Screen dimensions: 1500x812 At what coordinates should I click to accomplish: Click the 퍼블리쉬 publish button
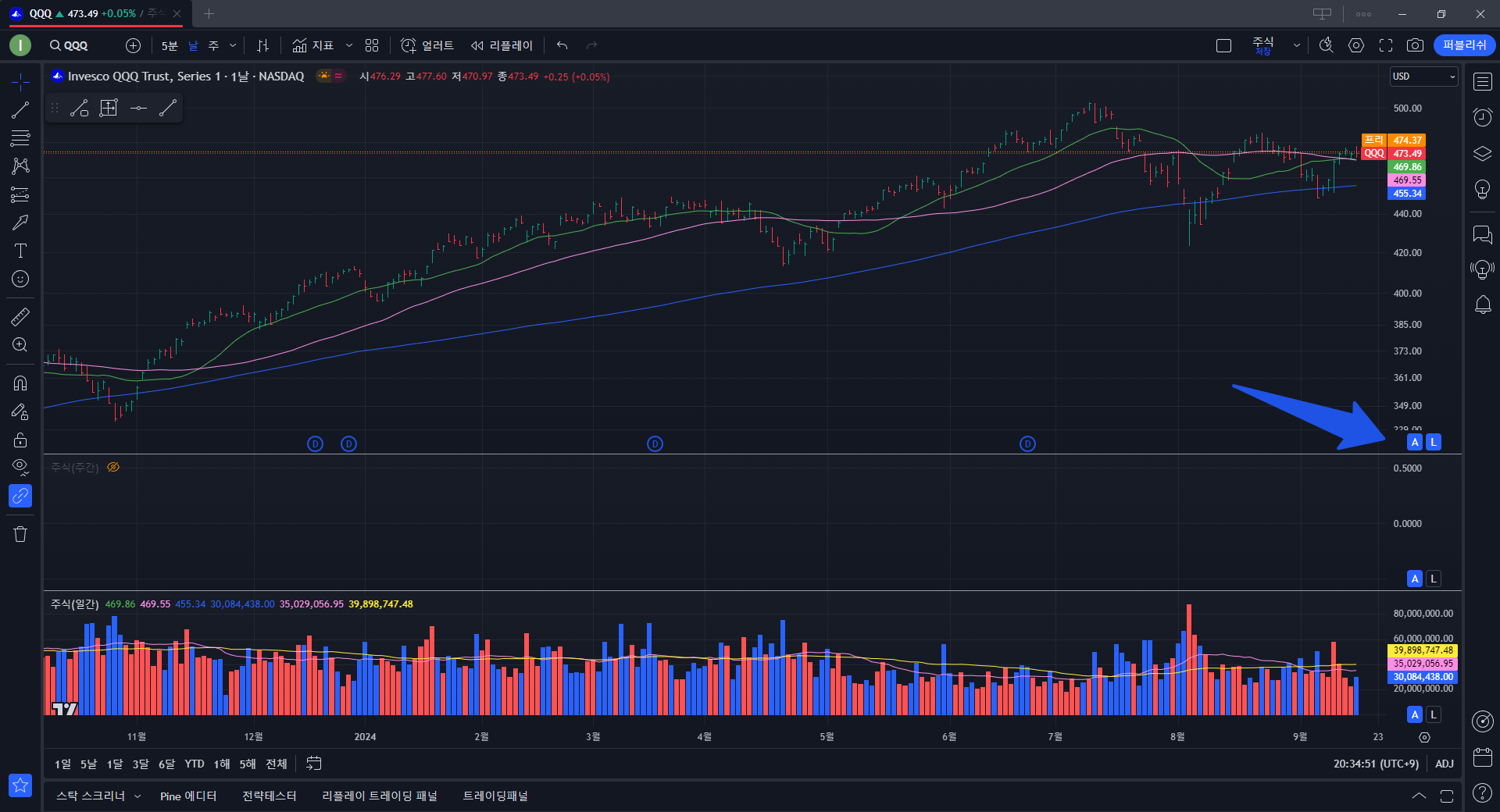(1465, 45)
